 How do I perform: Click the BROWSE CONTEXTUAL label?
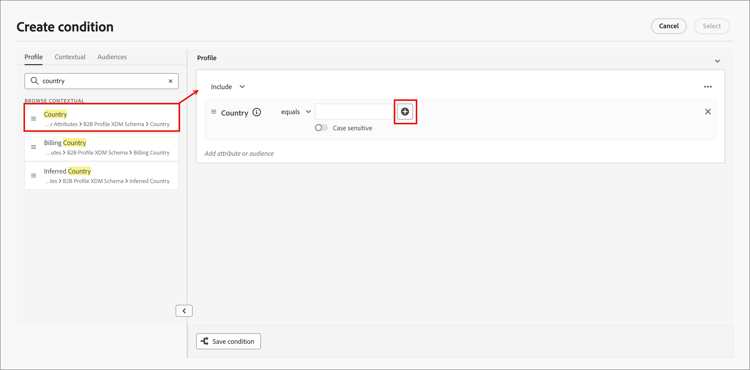pos(55,101)
